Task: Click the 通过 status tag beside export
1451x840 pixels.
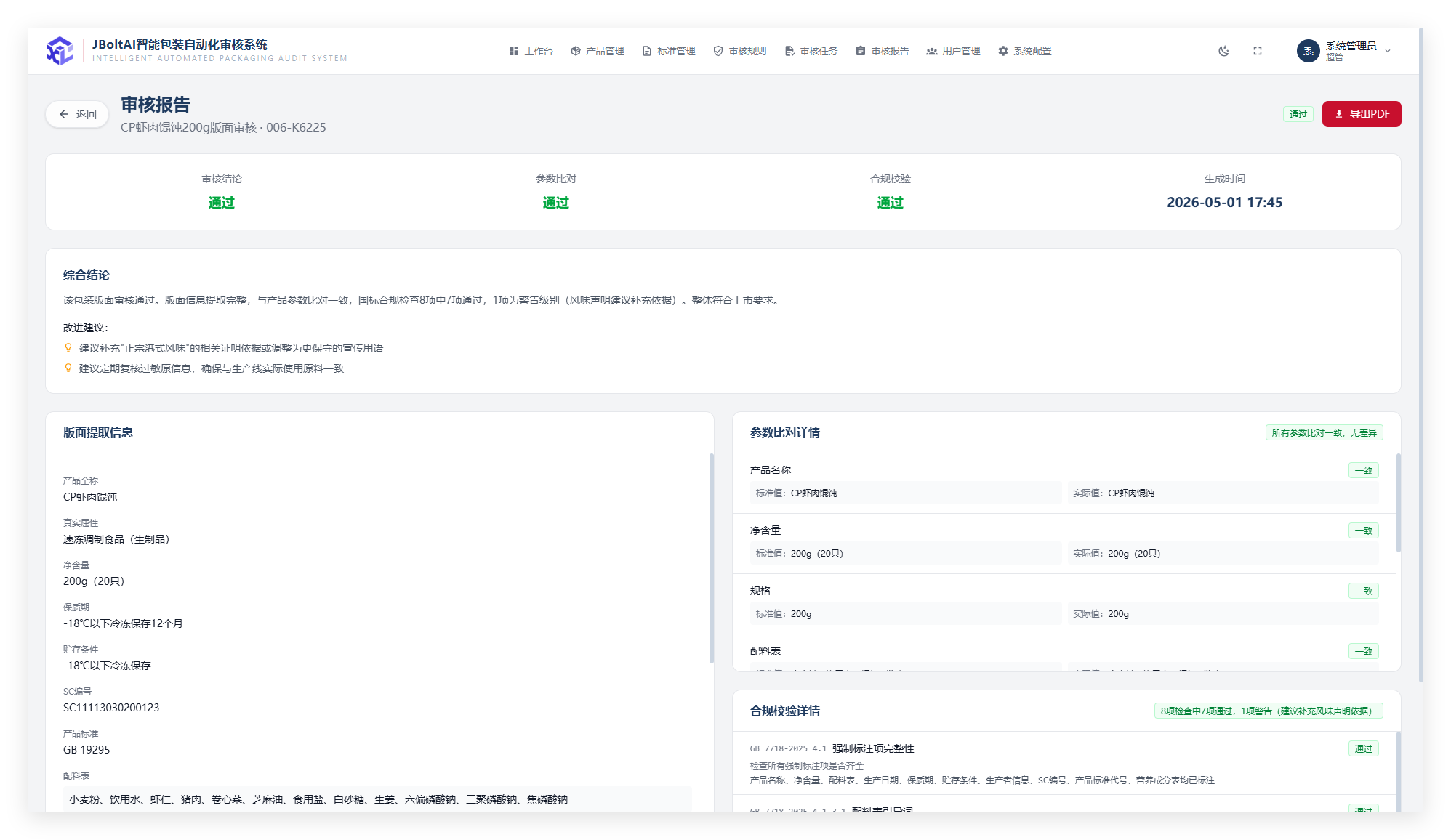Action: [x=1298, y=114]
